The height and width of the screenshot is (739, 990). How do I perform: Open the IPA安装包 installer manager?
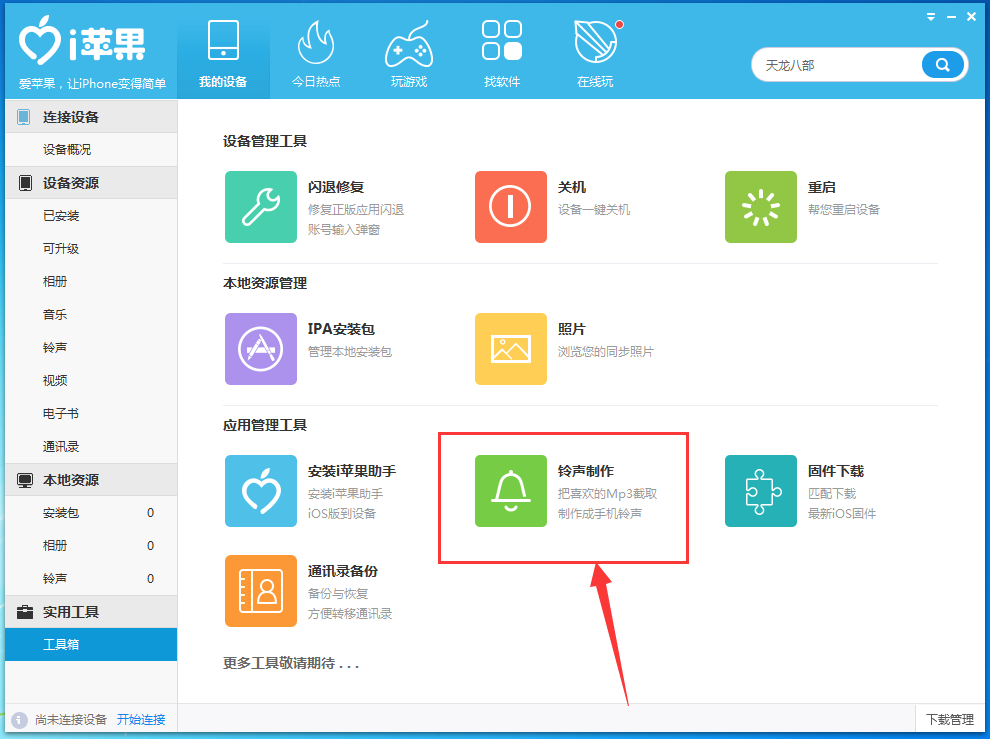[261, 349]
